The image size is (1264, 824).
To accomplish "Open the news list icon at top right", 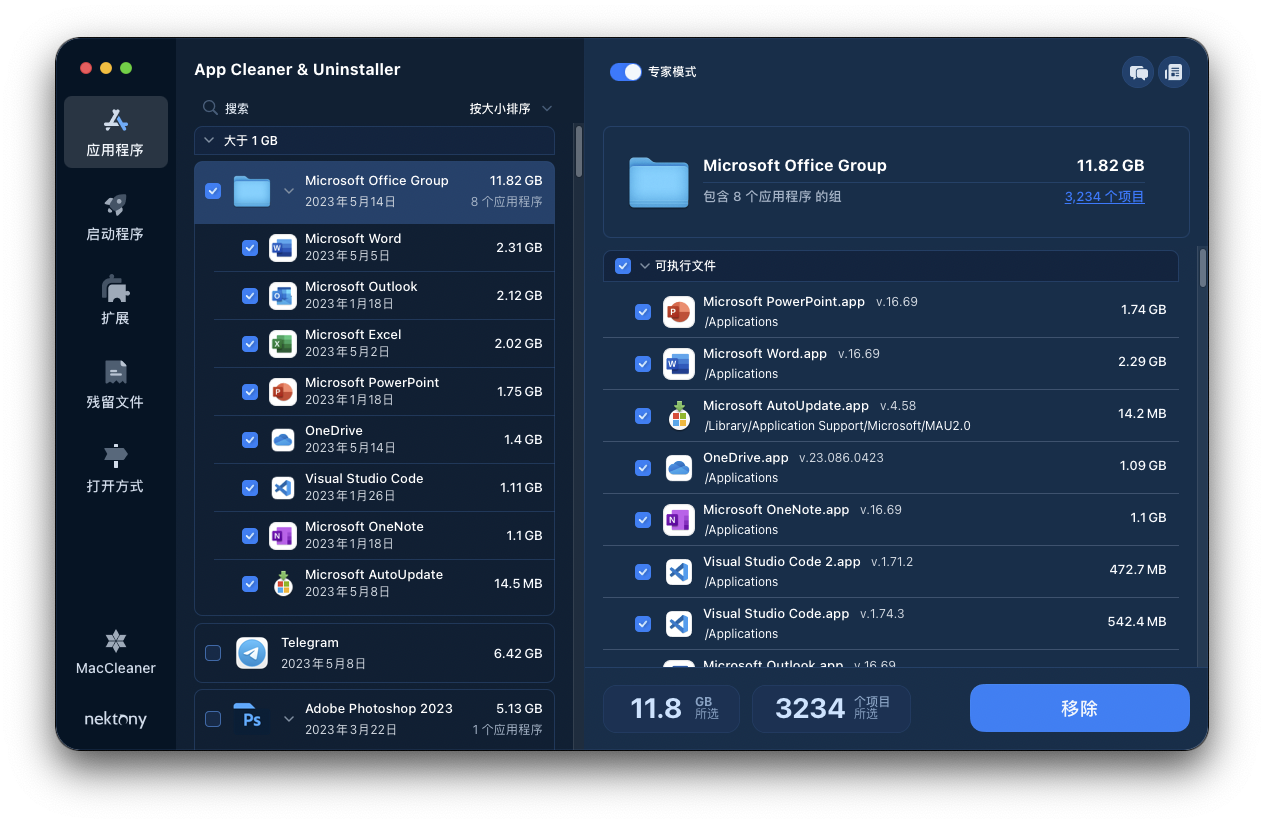I will pos(1174,72).
